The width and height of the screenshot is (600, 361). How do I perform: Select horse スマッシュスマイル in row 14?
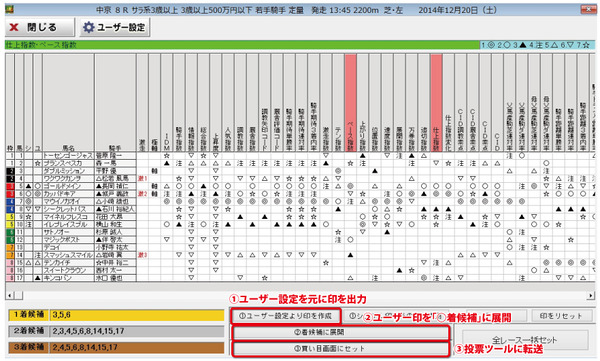click(x=68, y=255)
